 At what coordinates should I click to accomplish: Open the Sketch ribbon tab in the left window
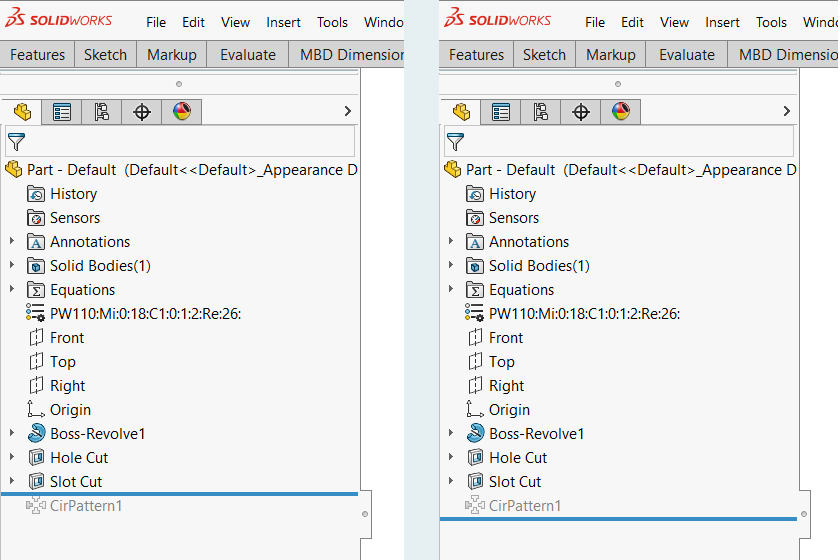(105, 55)
